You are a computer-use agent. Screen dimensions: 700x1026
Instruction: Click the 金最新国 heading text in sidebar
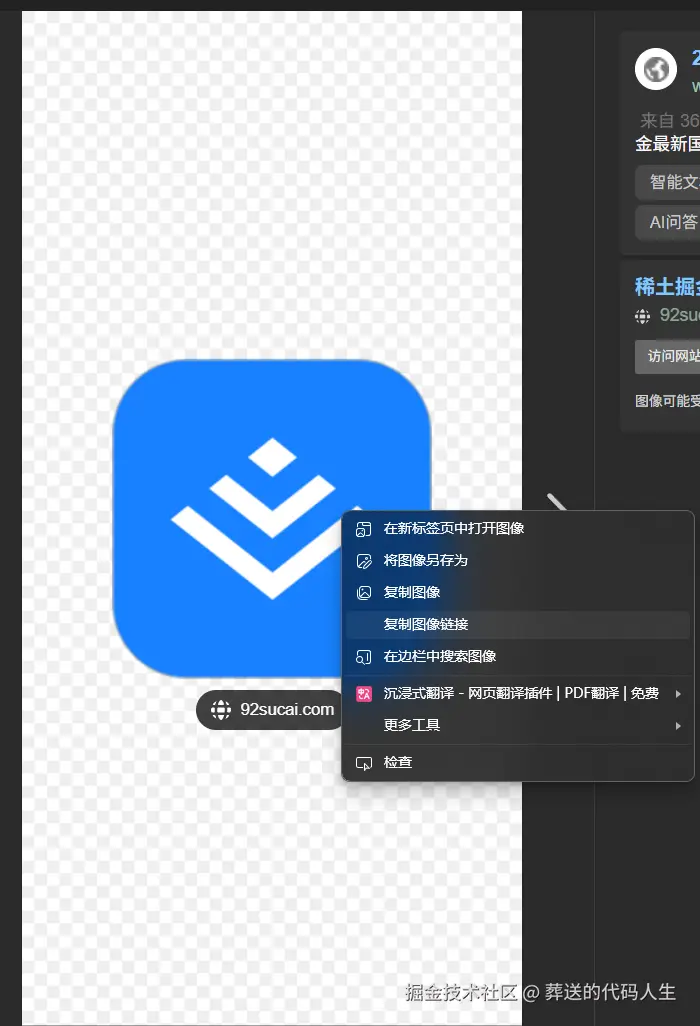pyautogui.click(x=667, y=144)
